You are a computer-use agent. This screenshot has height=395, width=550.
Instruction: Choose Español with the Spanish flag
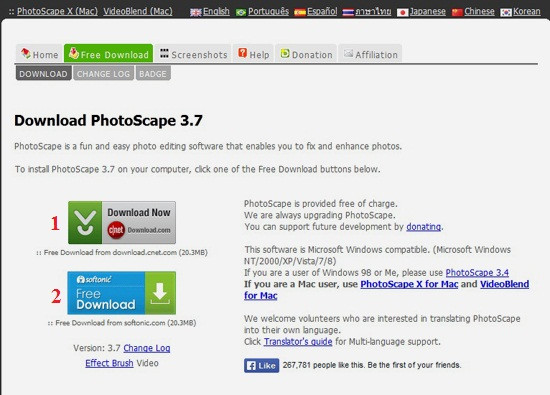click(316, 12)
